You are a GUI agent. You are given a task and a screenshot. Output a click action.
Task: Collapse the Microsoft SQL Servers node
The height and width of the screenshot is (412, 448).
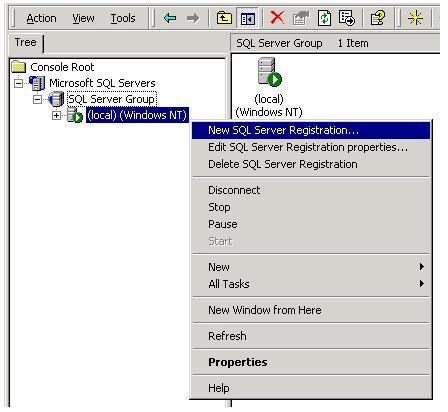pos(19,83)
